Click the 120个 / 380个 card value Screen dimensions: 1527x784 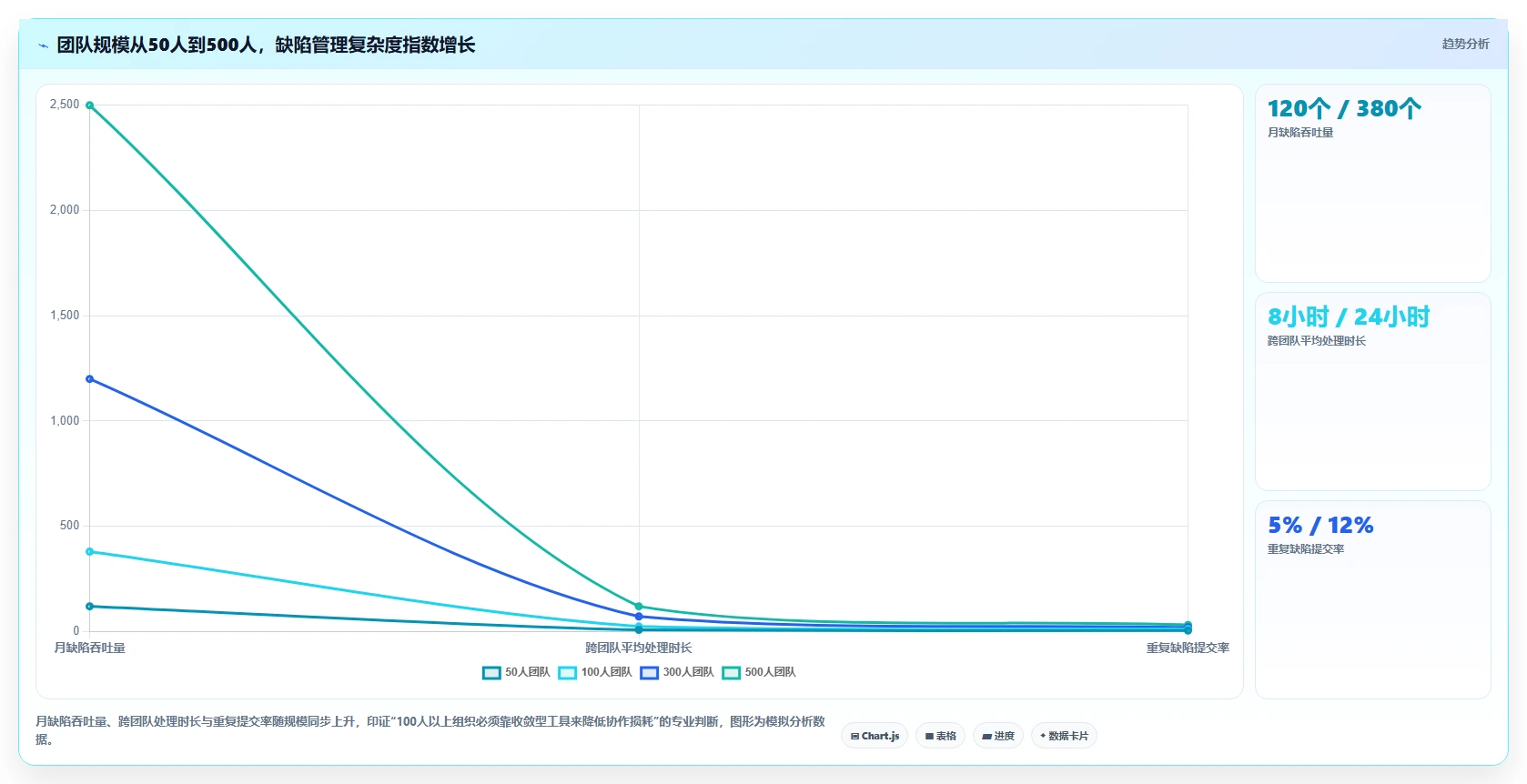pos(1344,109)
